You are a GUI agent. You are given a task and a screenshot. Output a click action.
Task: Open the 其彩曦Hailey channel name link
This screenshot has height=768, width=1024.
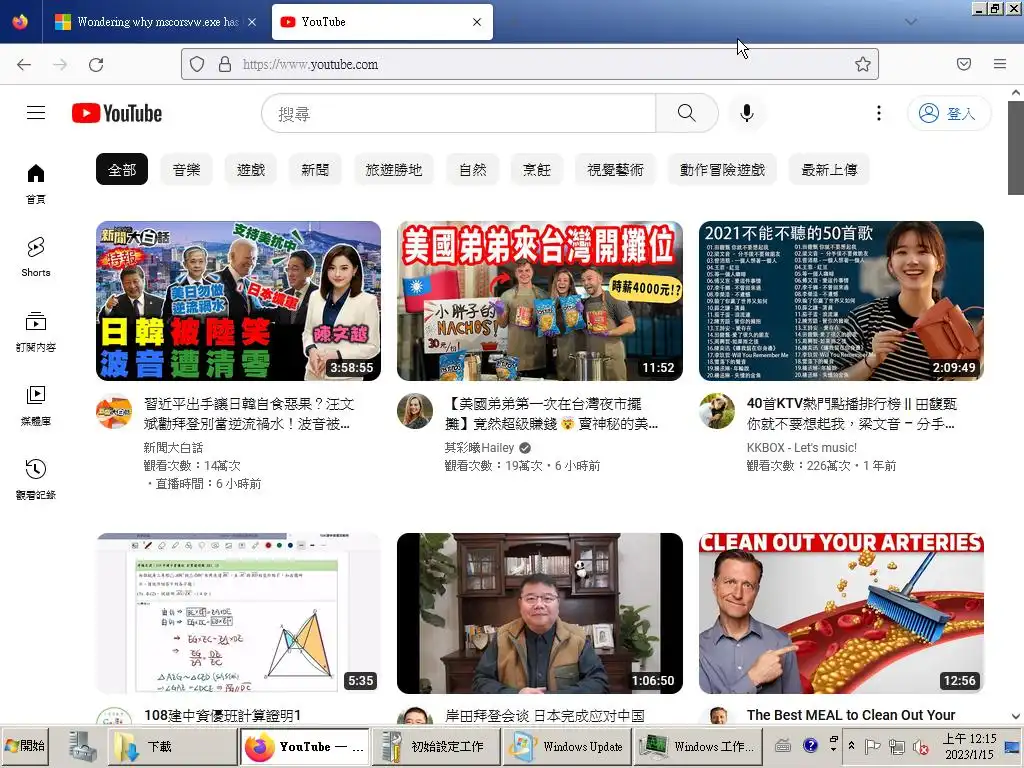479,447
